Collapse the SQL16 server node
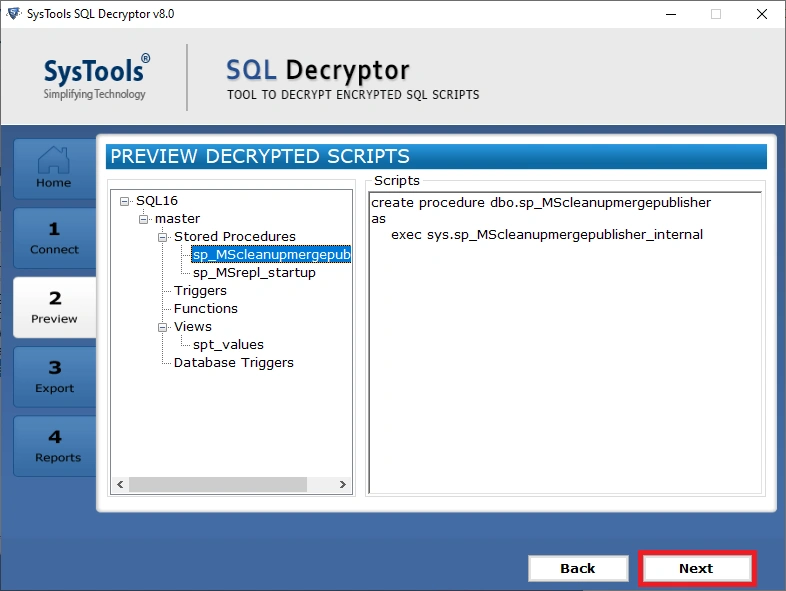The image size is (786, 591). [x=124, y=202]
